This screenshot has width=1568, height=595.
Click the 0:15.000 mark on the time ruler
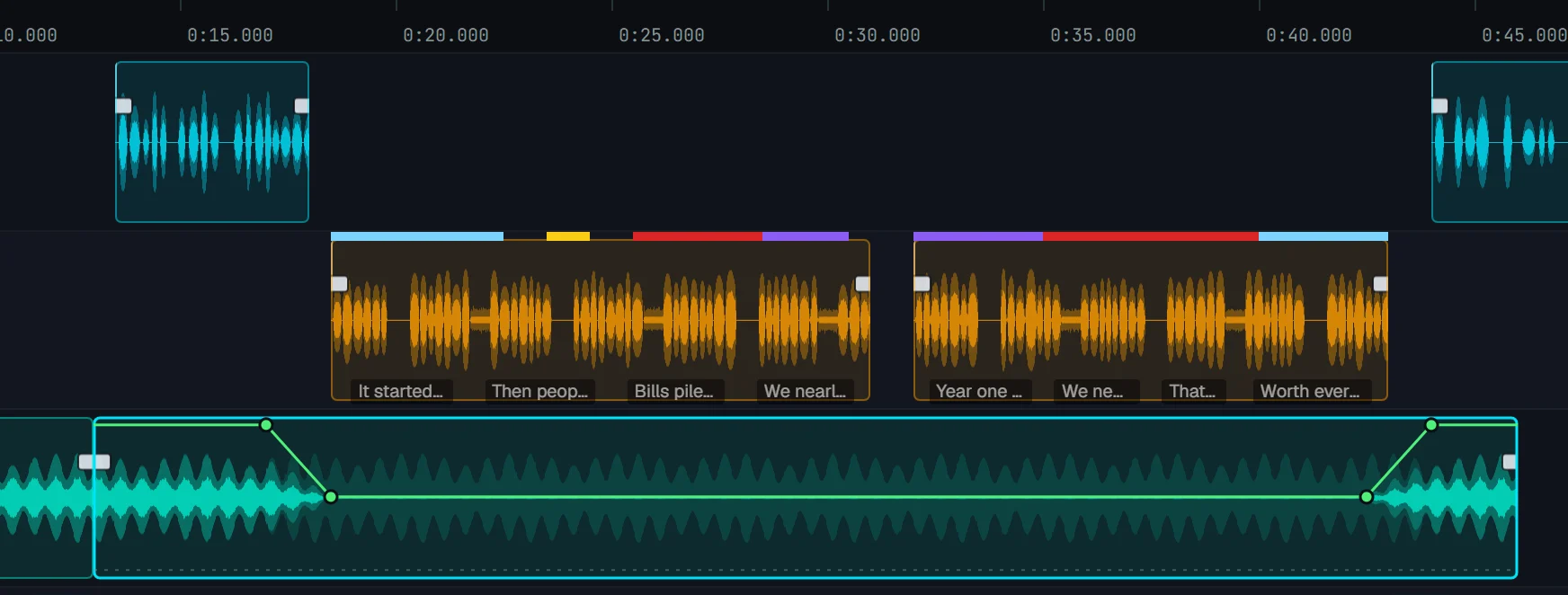(x=229, y=35)
